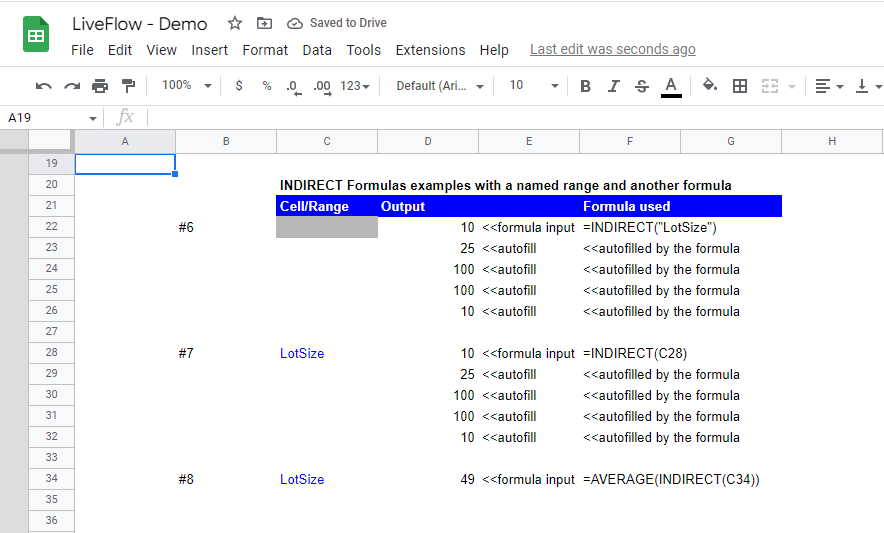
Task: Decrease decimal places icon
Action: point(293,86)
